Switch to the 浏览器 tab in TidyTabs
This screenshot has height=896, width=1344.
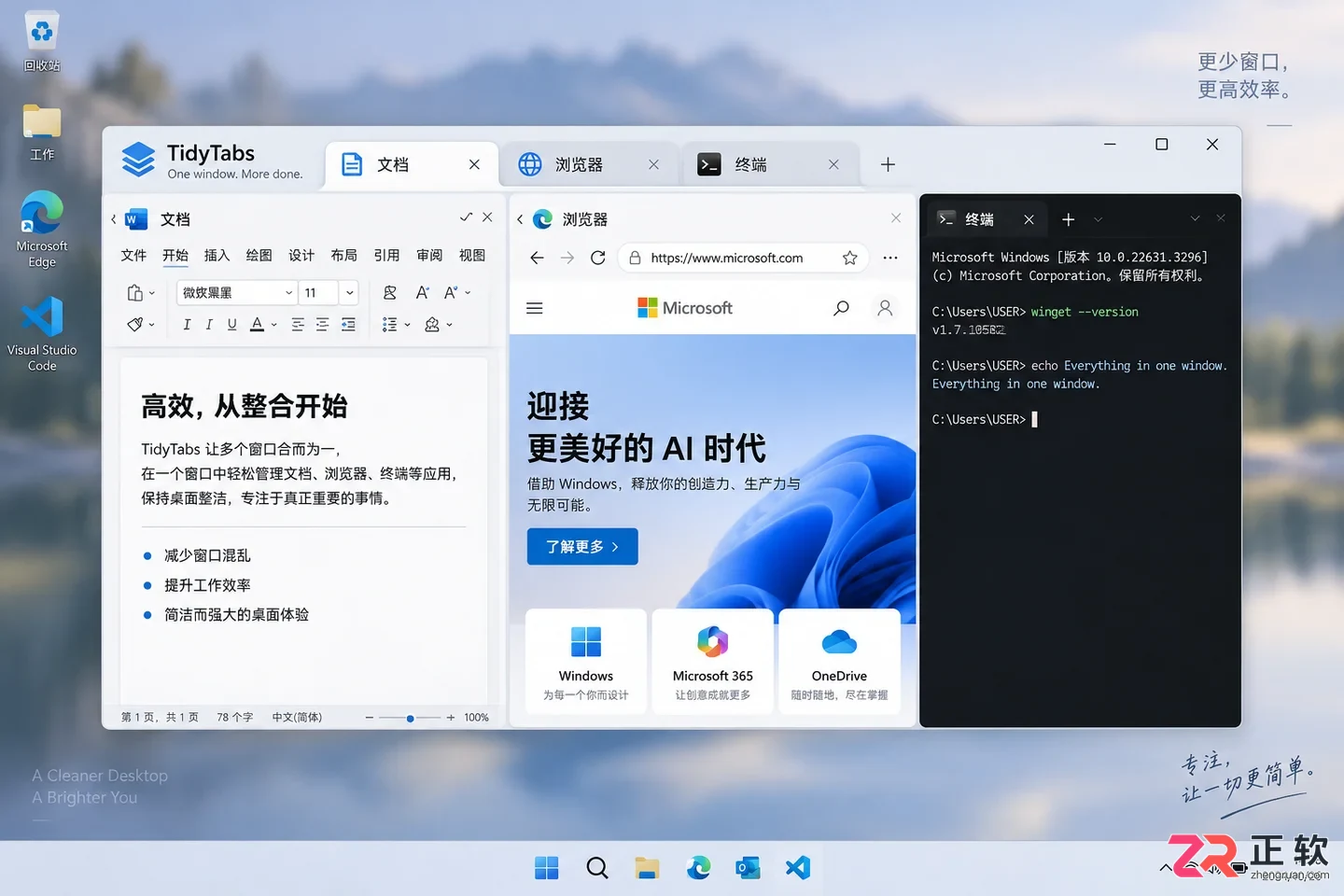click(589, 165)
